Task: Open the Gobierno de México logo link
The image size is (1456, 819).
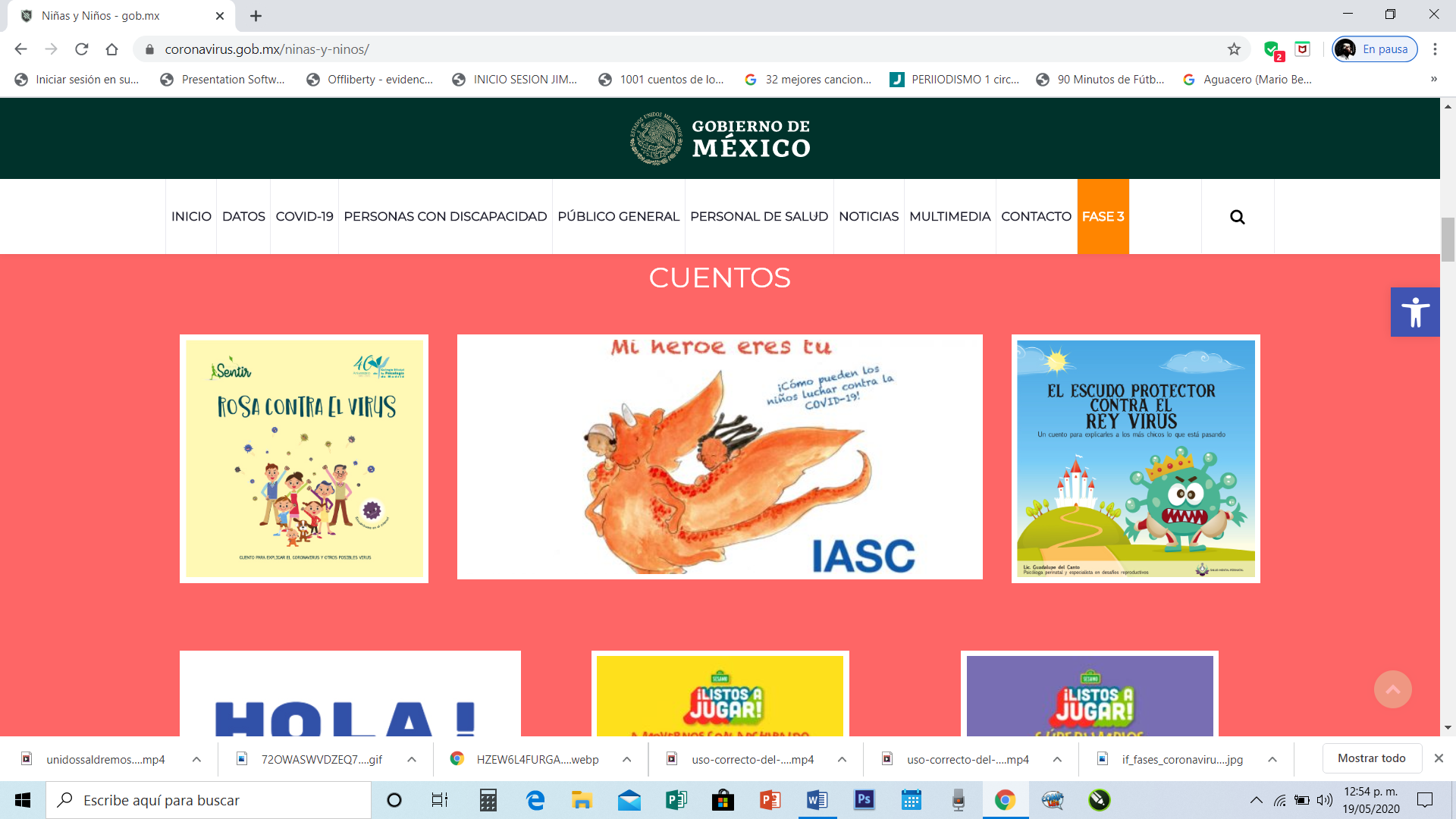Action: click(x=720, y=139)
